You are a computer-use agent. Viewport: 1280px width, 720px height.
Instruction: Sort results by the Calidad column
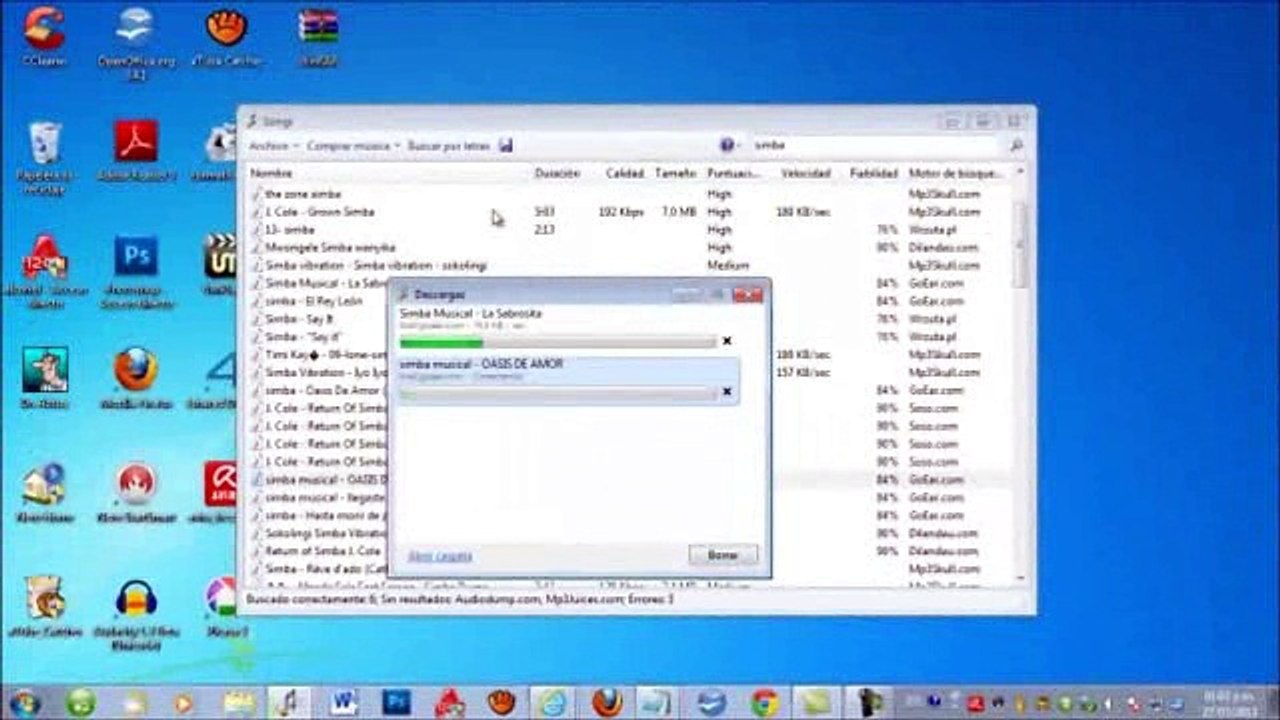(625, 174)
